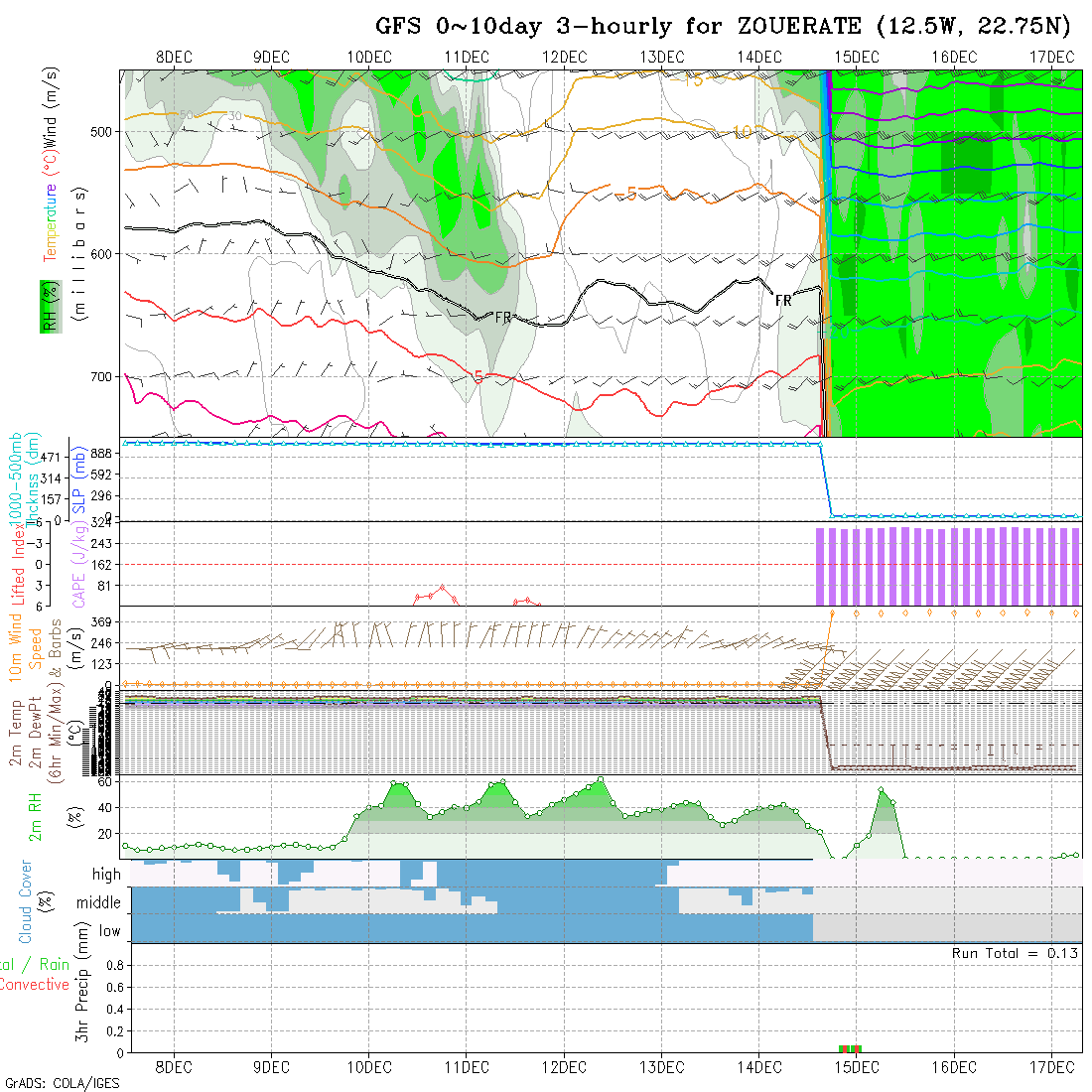Viewport: 1092px width, 1092px height.
Task: Click the 'middle' cloud cover row label
Action: click(x=99, y=903)
